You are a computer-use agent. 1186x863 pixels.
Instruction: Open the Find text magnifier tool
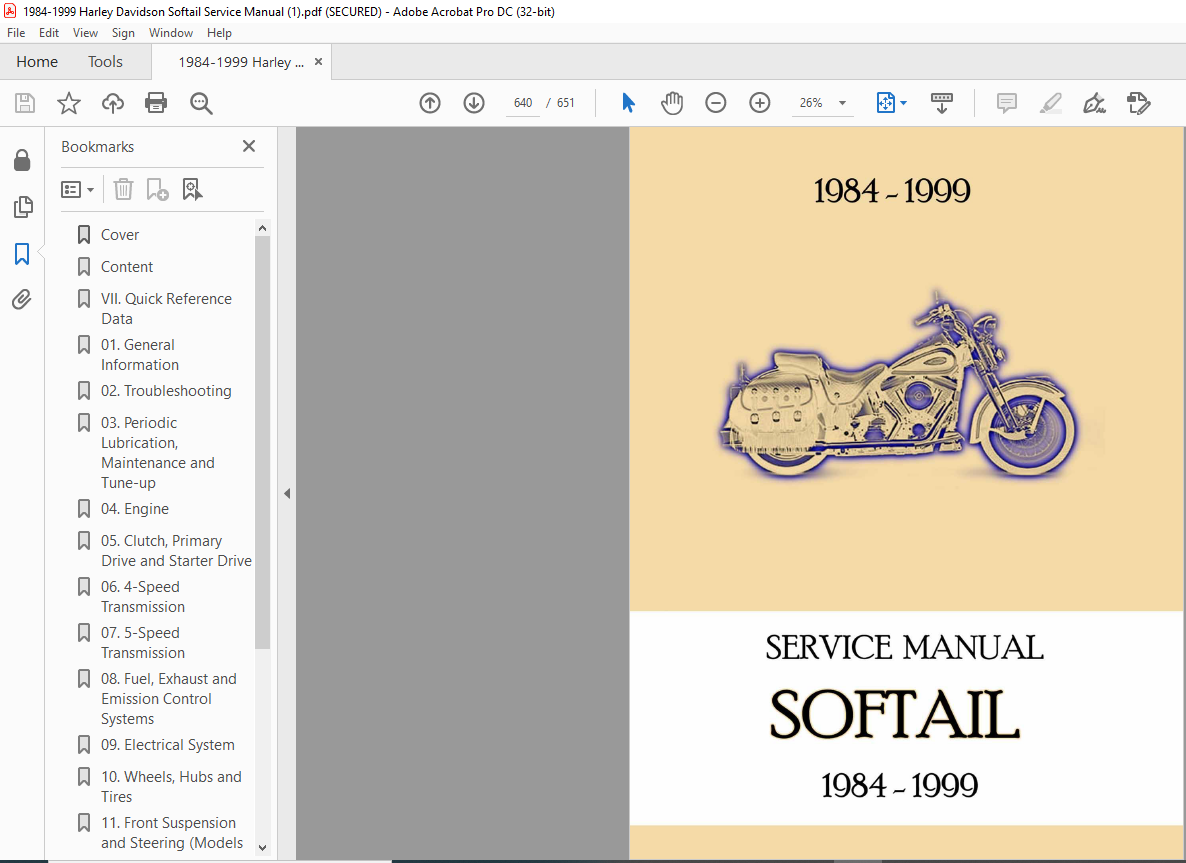(201, 103)
